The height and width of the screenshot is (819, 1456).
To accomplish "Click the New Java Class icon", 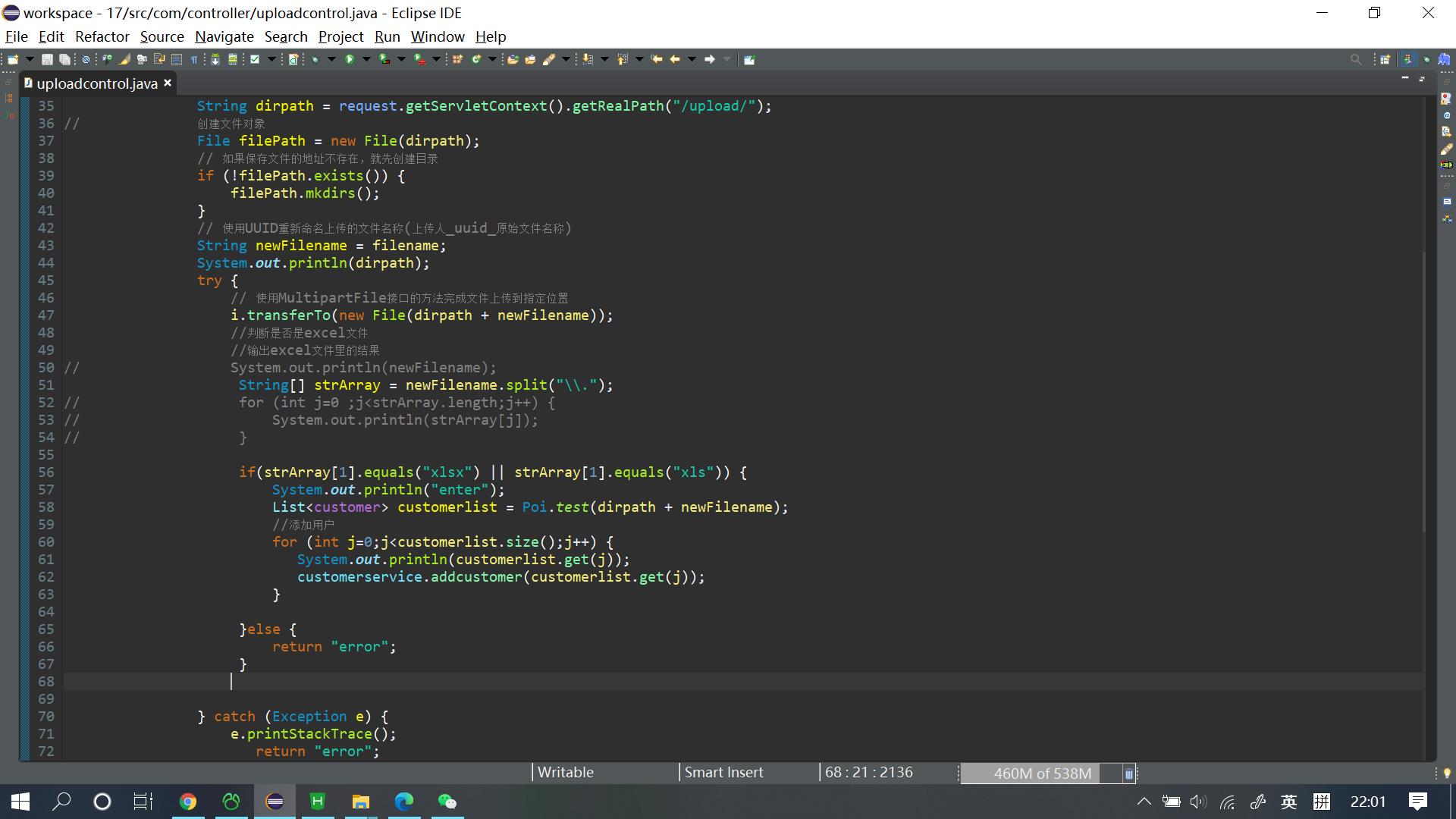I will [x=476, y=59].
